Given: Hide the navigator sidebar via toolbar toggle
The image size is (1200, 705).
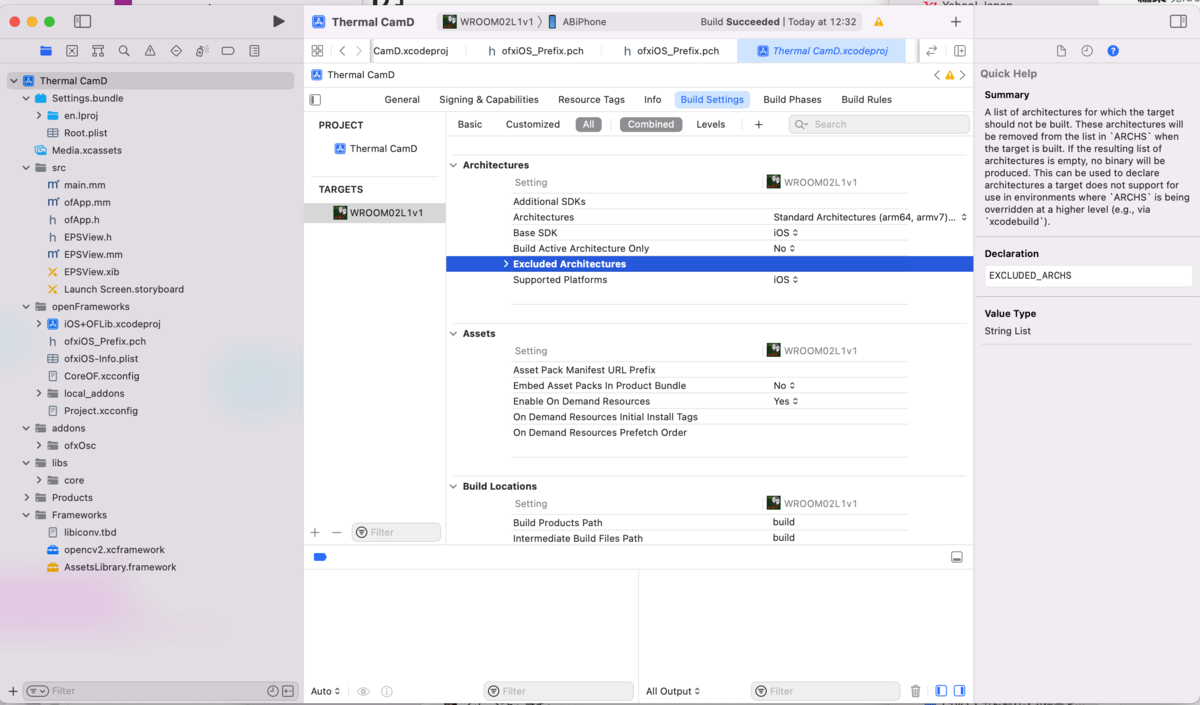Looking at the screenshot, I should pos(83,21).
